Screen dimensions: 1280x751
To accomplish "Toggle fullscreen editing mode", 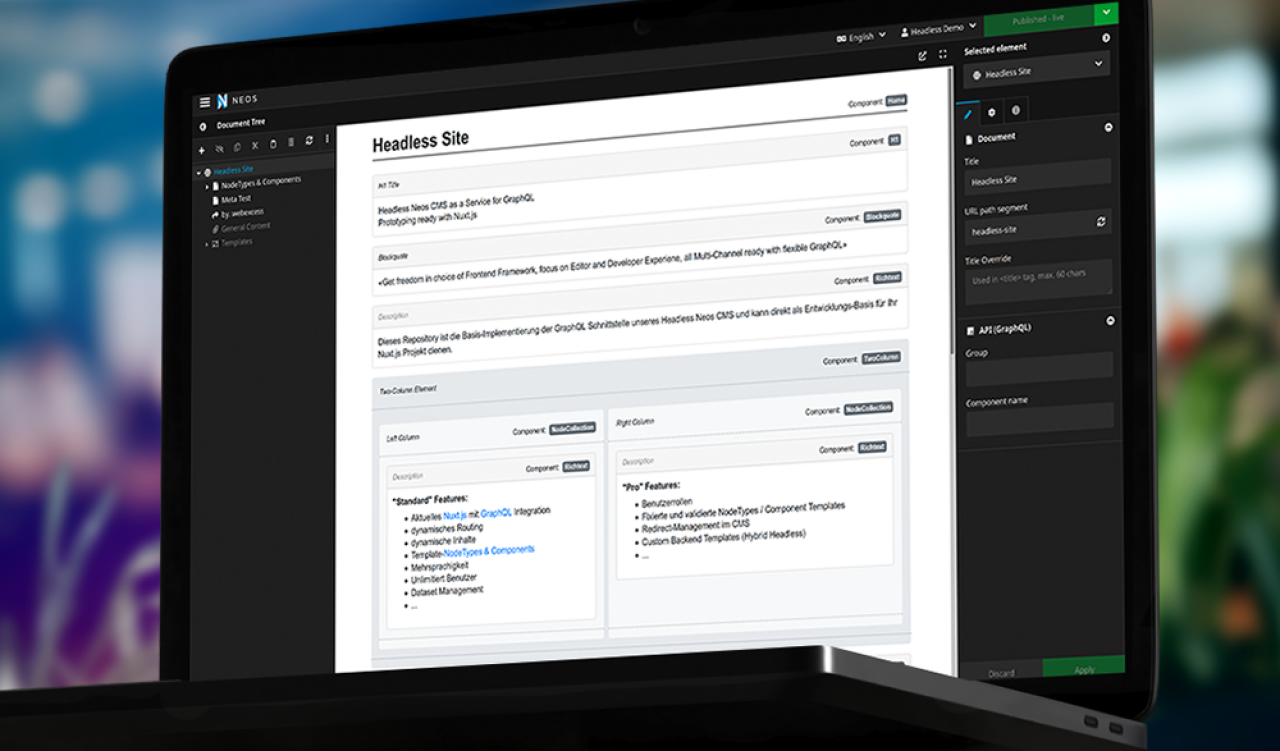I will point(942,55).
